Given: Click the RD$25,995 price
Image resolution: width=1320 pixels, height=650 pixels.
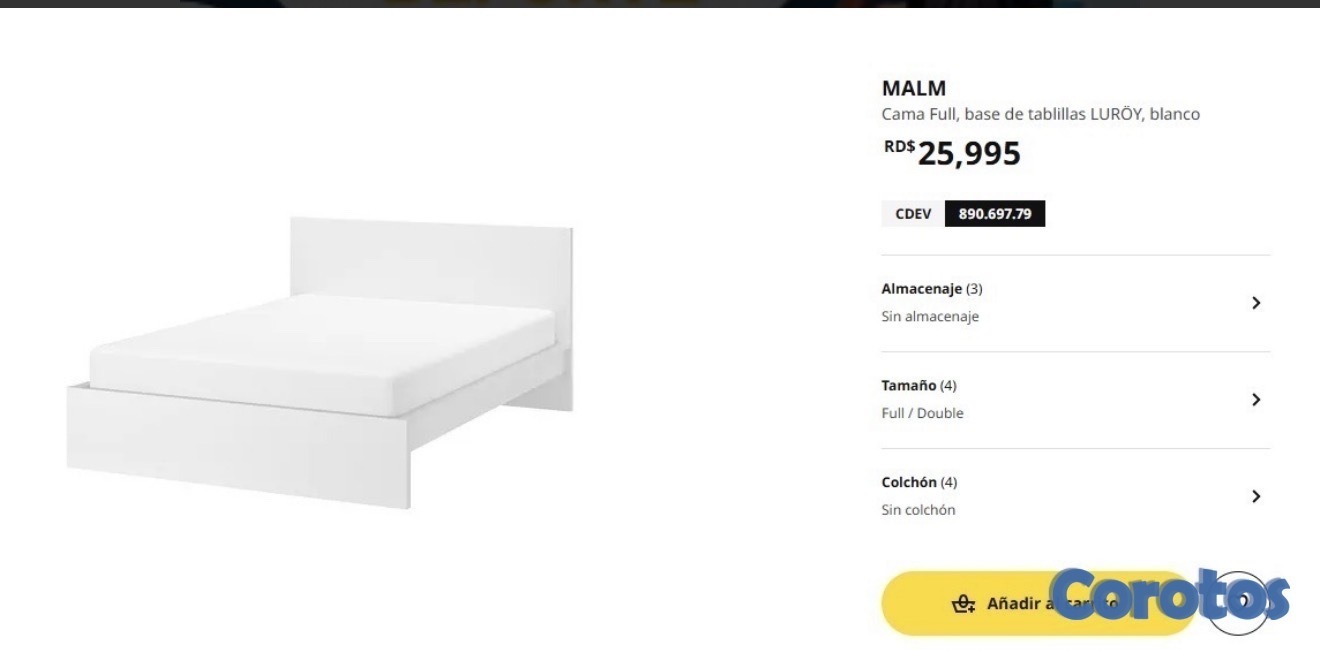Looking at the screenshot, I should coord(952,153).
